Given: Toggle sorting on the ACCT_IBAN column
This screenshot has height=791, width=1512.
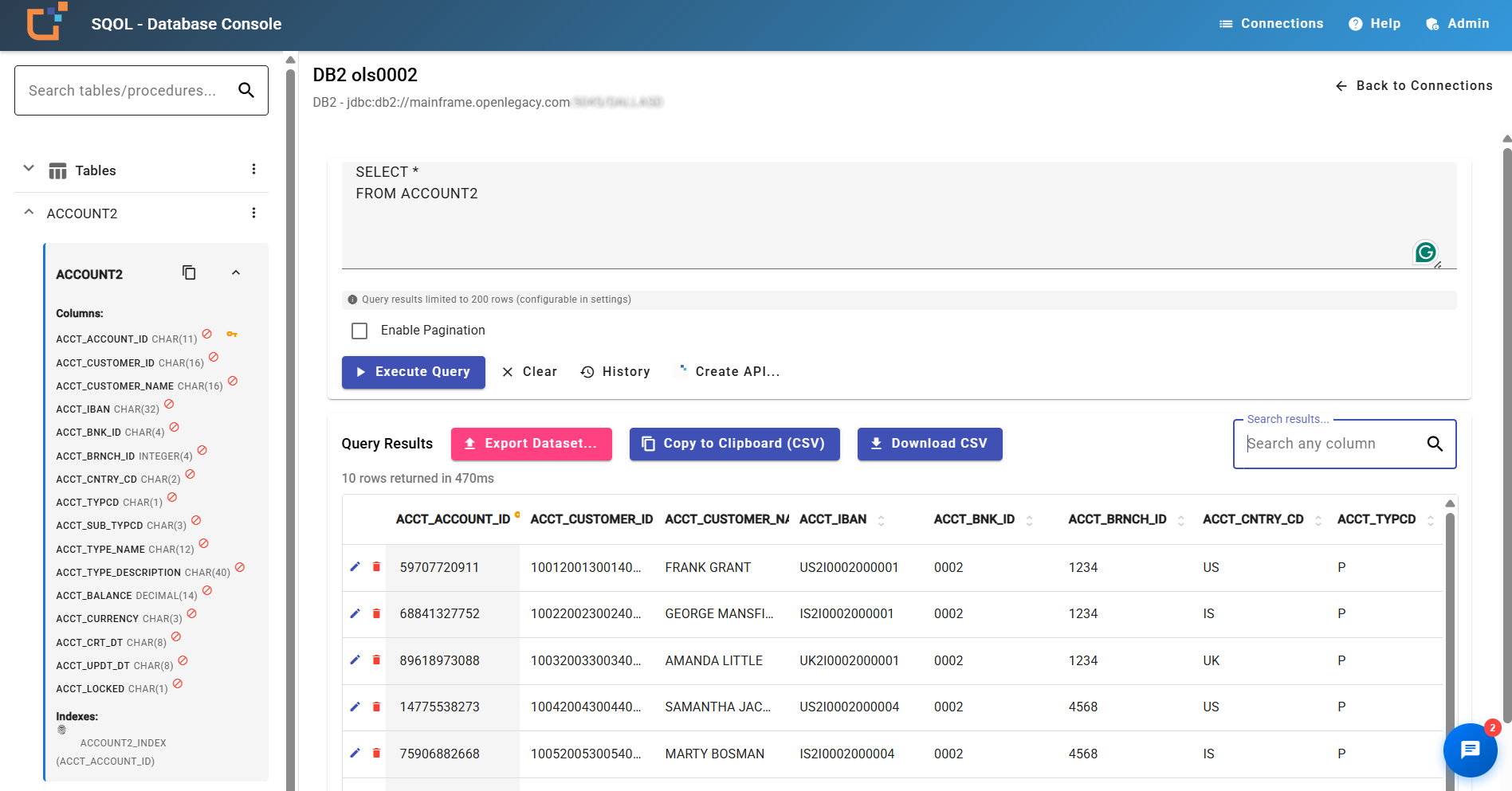Looking at the screenshot, I should pyautogui.click(x=881, y=519).
